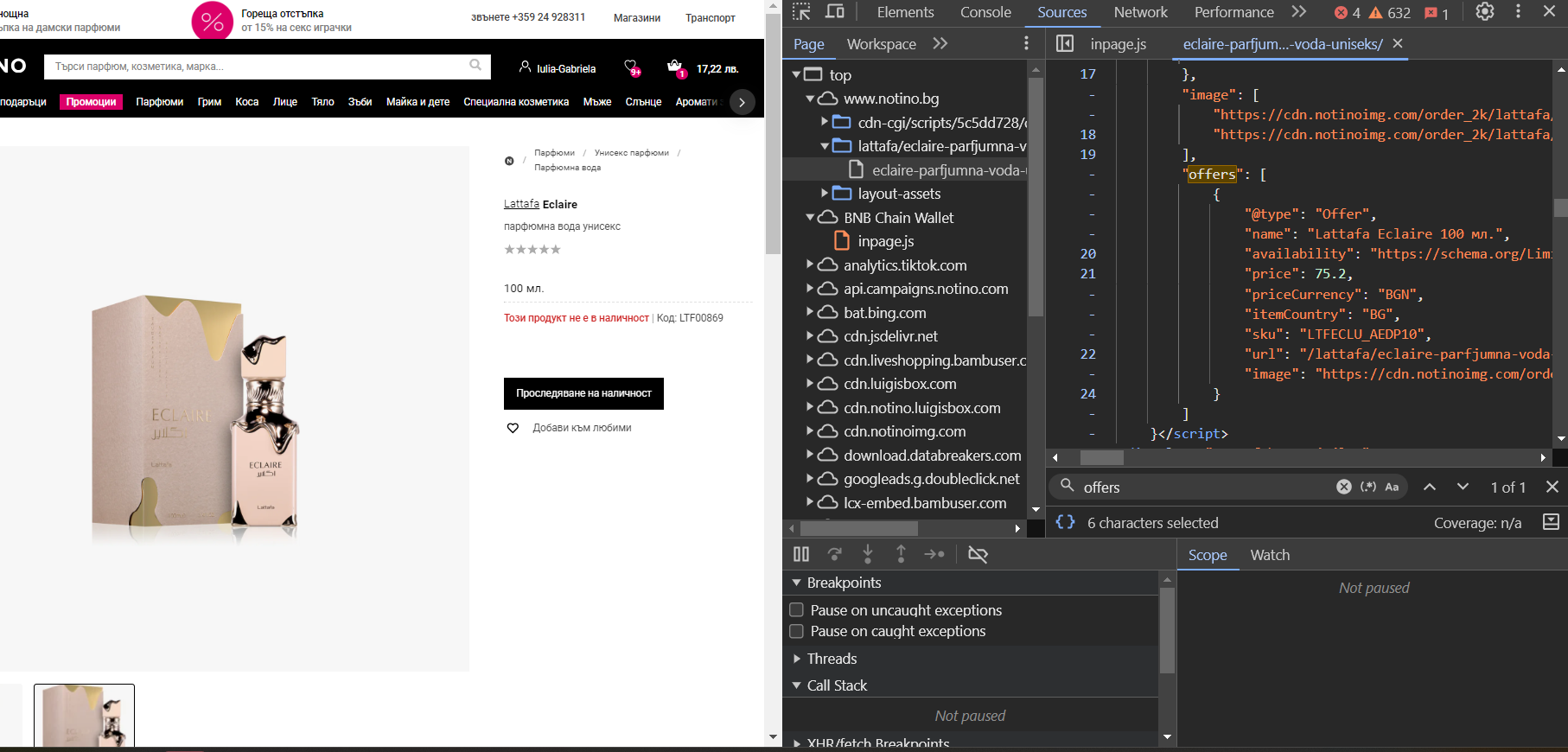Close the find bar in Sources
The width and height of the screenshot is (1568, 752).
[1552, 487]
